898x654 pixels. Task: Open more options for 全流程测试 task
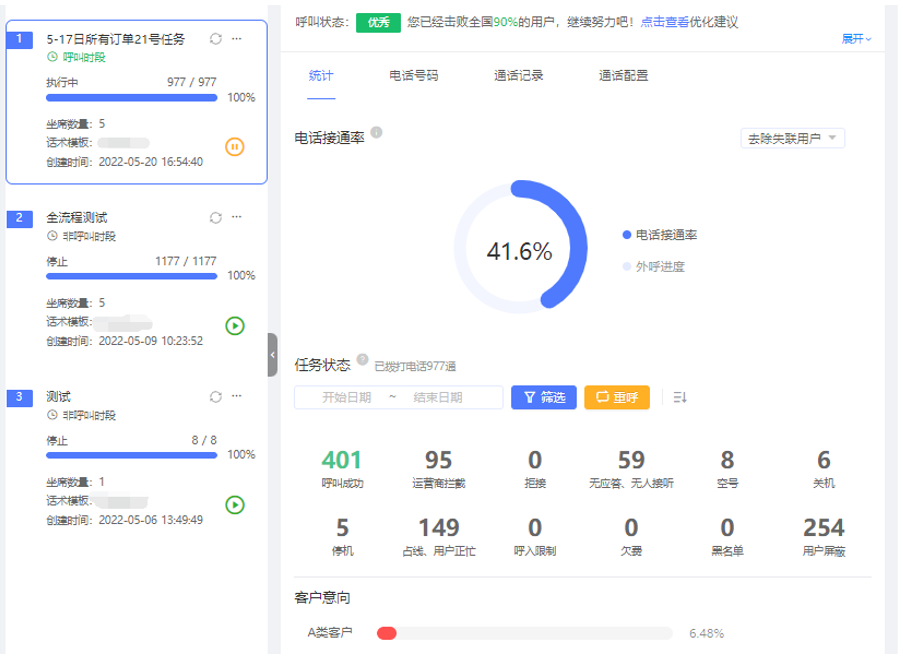tap(237, 217)
